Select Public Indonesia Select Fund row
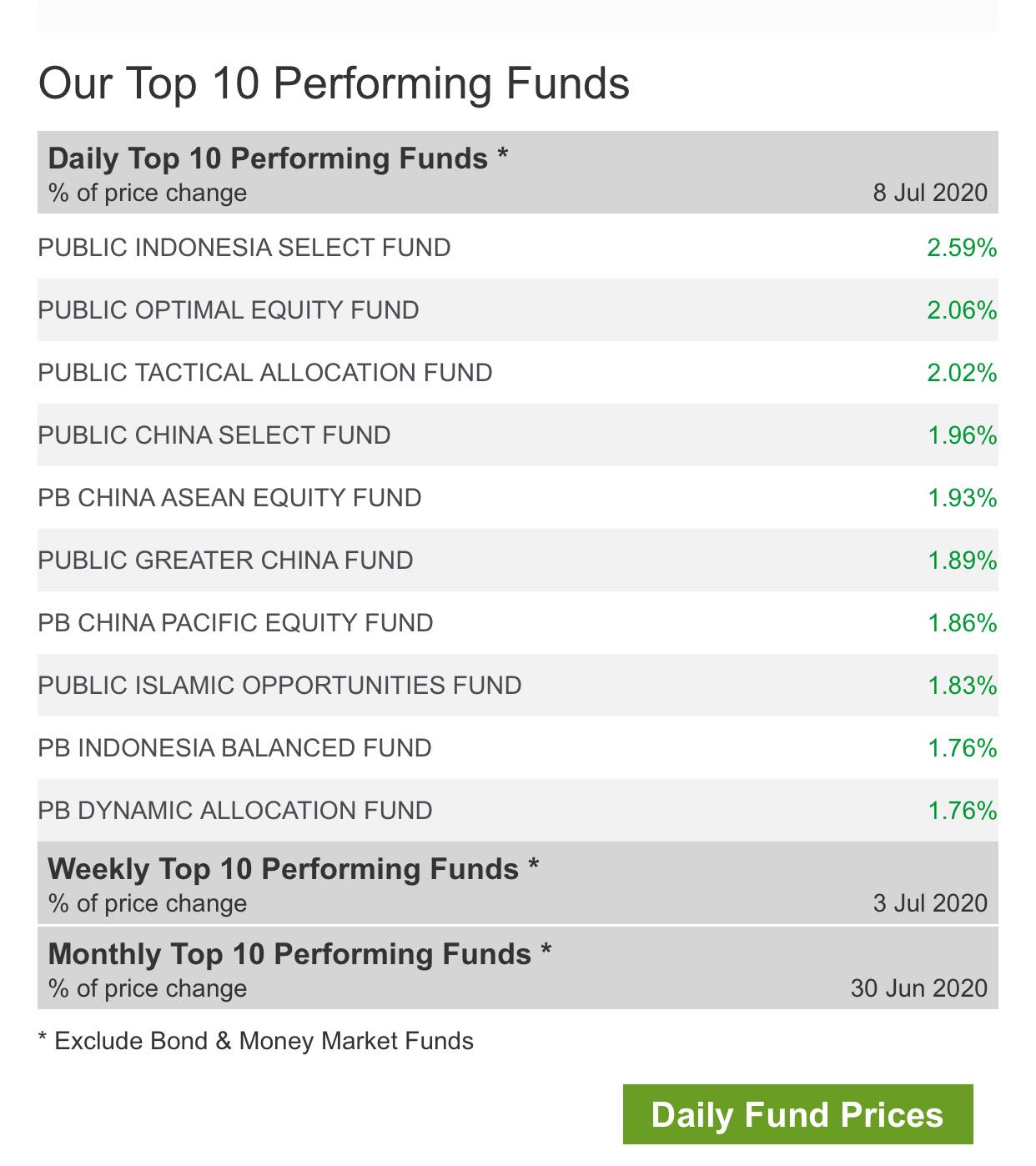Screen dimensions: 1036x1166 517,248
